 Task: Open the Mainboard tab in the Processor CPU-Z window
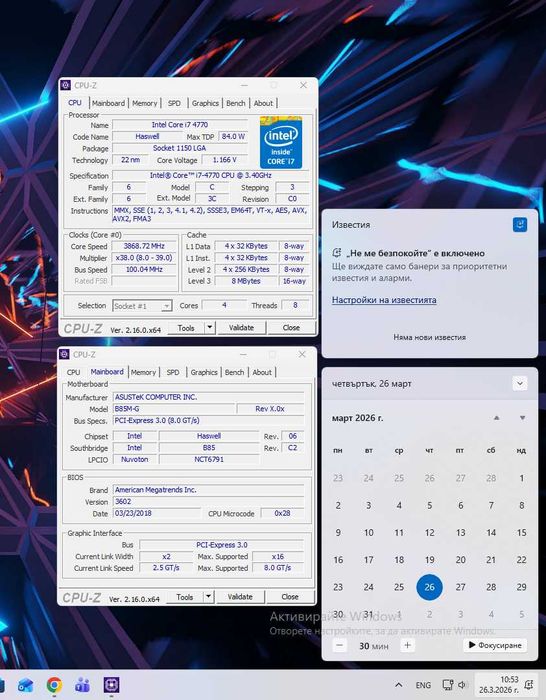click(x=108, y=103)
